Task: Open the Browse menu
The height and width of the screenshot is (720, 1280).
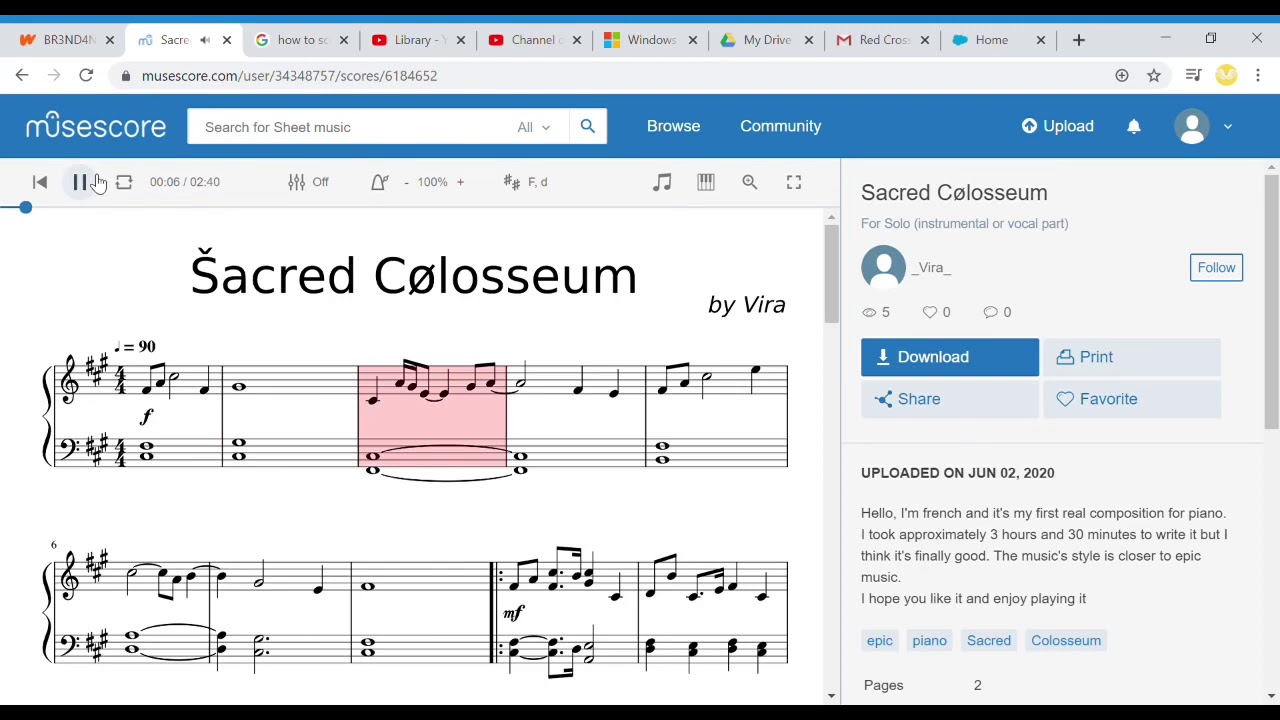Action: click(x=673, y=126)
